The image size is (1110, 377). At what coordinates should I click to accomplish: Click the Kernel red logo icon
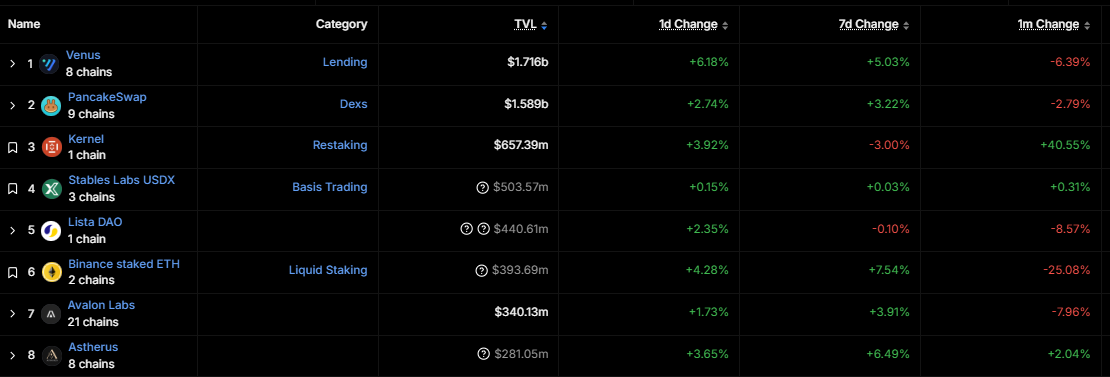click(x=51, y=147)
